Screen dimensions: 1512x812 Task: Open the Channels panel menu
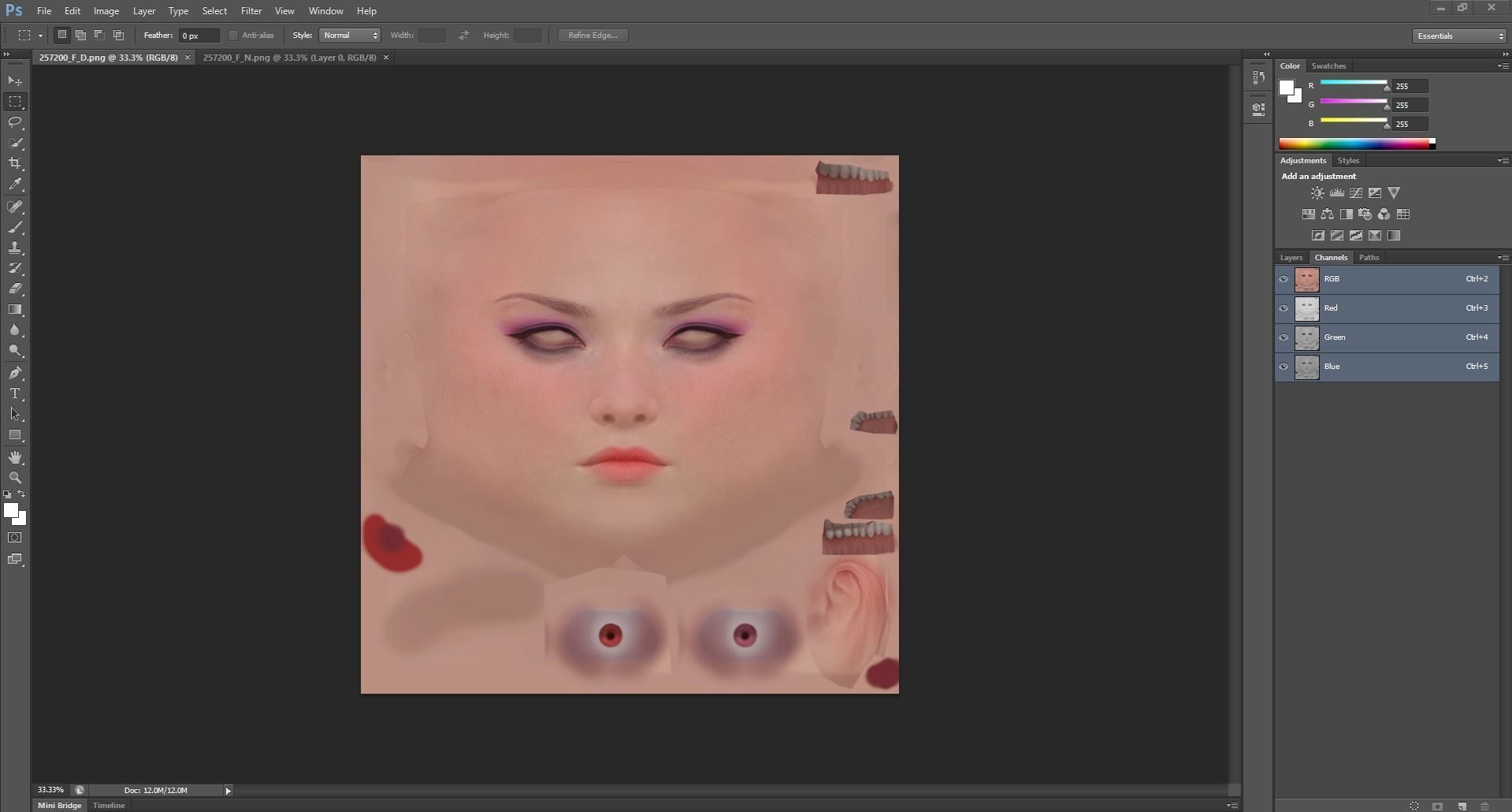1503,257
